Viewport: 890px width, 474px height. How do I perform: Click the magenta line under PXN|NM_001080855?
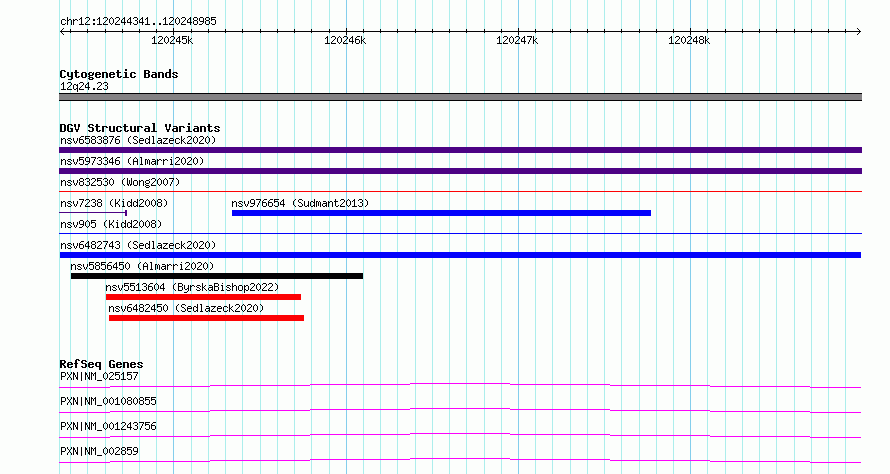click(460, 410)
